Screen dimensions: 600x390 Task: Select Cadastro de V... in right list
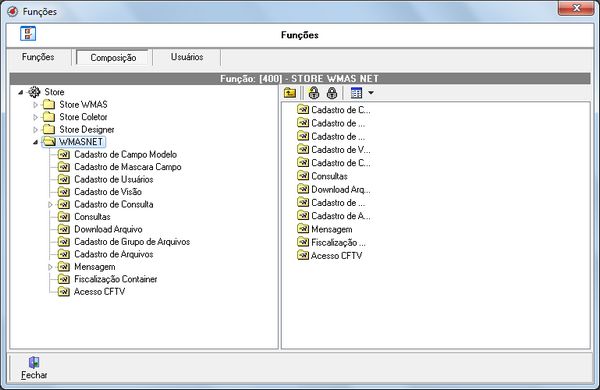click(341, 150)
